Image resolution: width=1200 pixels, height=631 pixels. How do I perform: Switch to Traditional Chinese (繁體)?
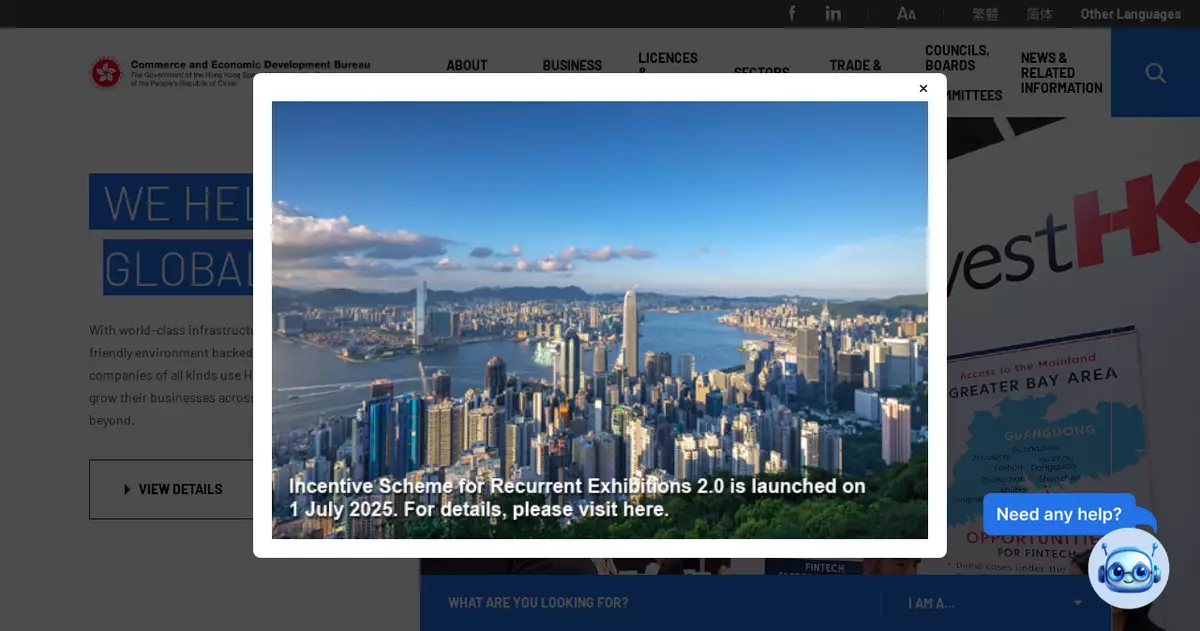point(985,14)
